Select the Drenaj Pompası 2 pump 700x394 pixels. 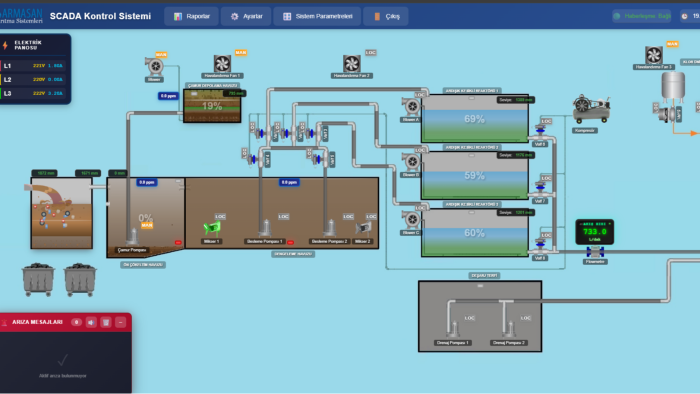click(x=510, y=329)
